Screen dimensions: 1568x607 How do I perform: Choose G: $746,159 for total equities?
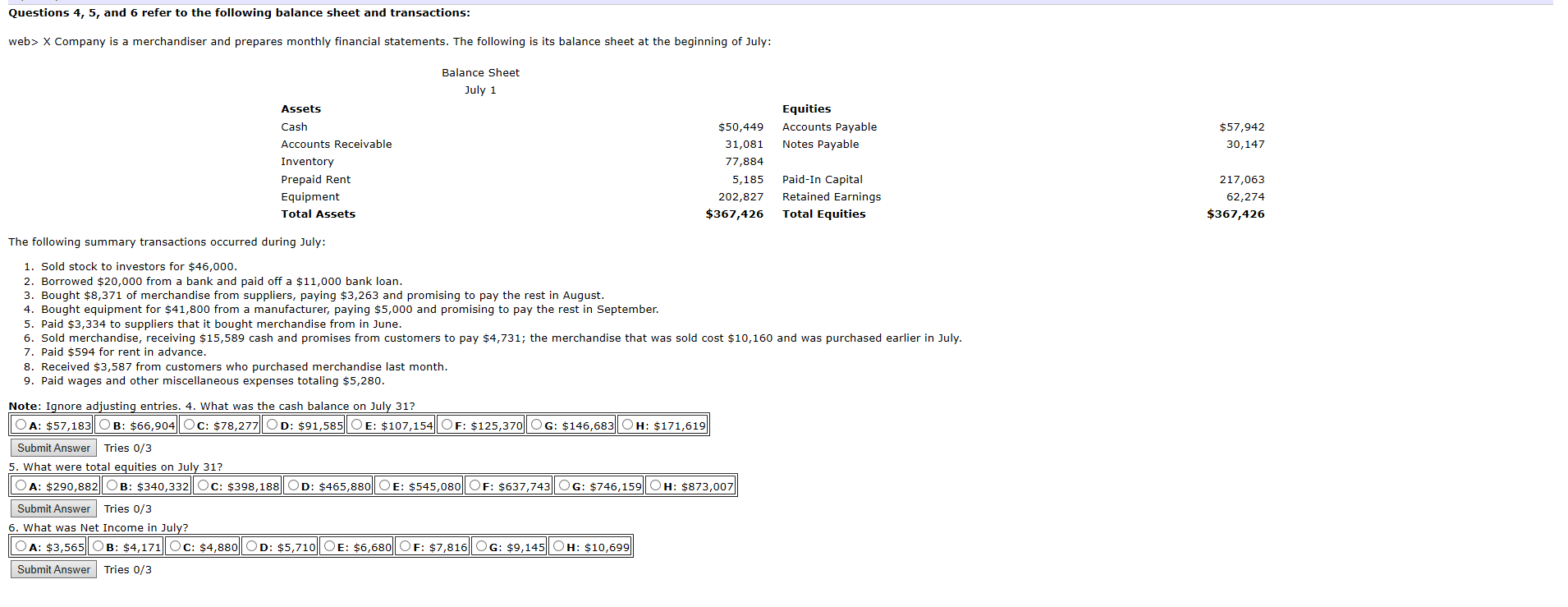(x=564, y=485)
